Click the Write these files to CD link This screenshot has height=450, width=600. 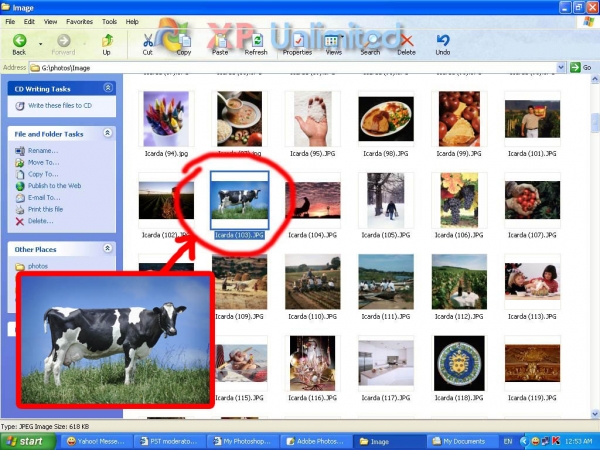[60, 106]
